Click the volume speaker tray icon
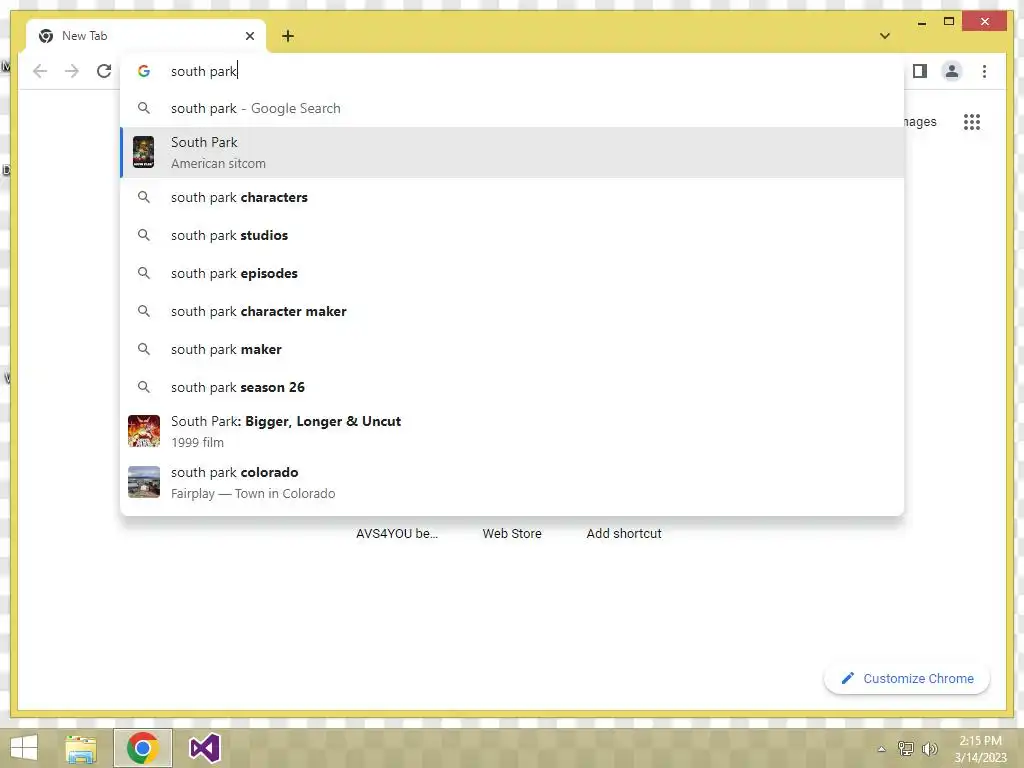The height and width of the screenshot is (768, 1024). tap(929, 748)
